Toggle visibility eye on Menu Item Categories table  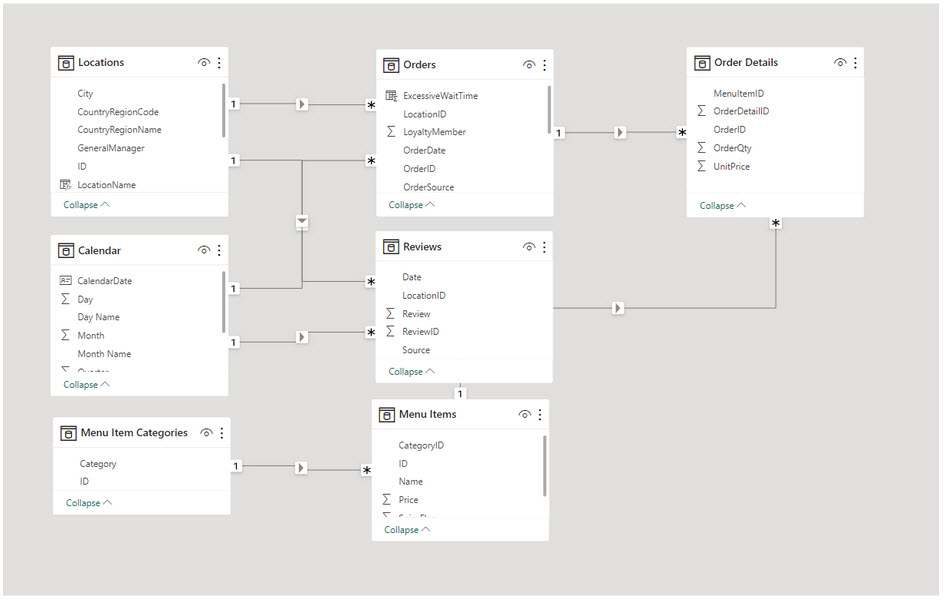[x=206, y=433]
